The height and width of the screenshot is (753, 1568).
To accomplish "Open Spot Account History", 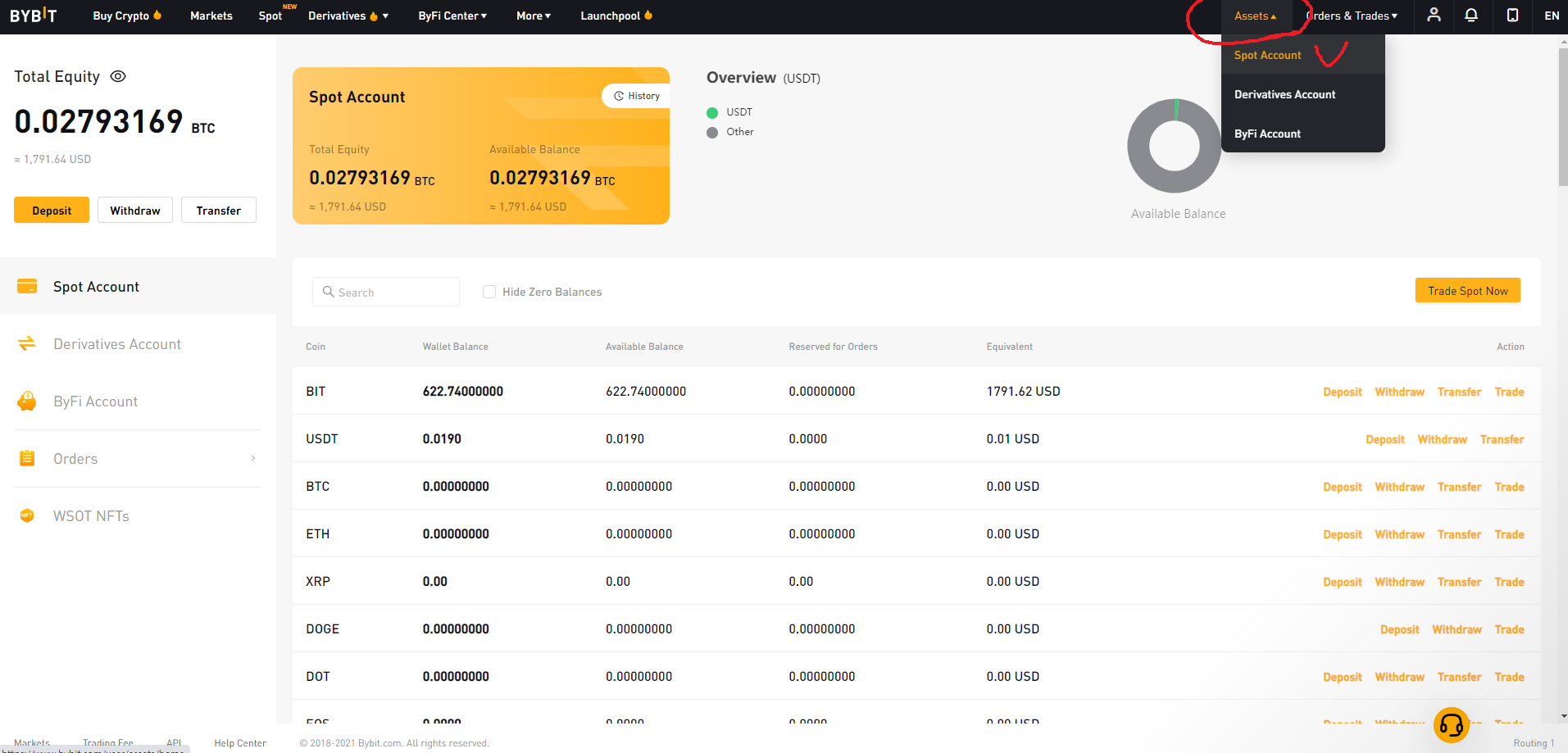I will 637,96.
